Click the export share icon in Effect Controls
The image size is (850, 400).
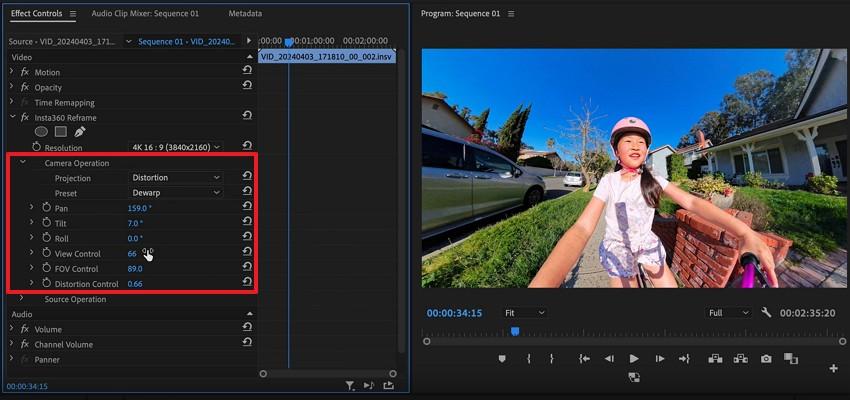[x=388, y=385]
